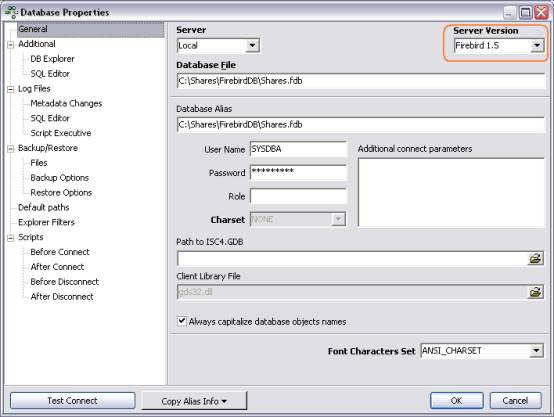
Task: Open the Restore Options page
Action: pos(61,192)
